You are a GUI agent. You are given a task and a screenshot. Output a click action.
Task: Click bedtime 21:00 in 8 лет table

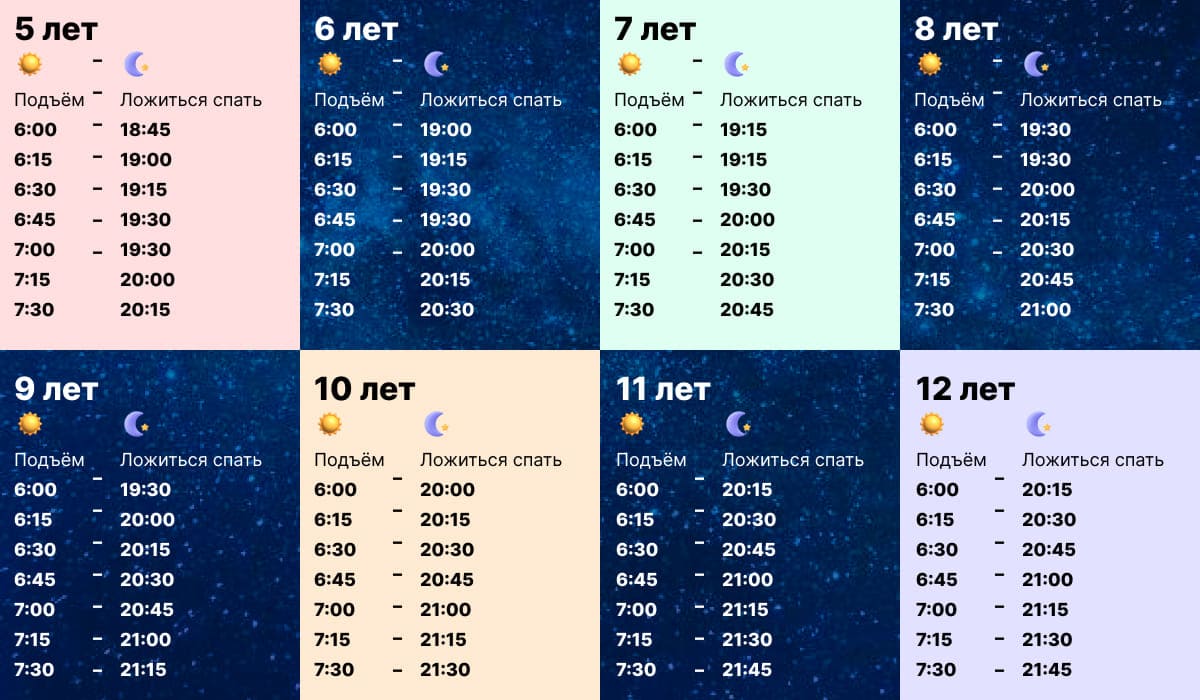pyautogui.click(x=1045, y=309)
